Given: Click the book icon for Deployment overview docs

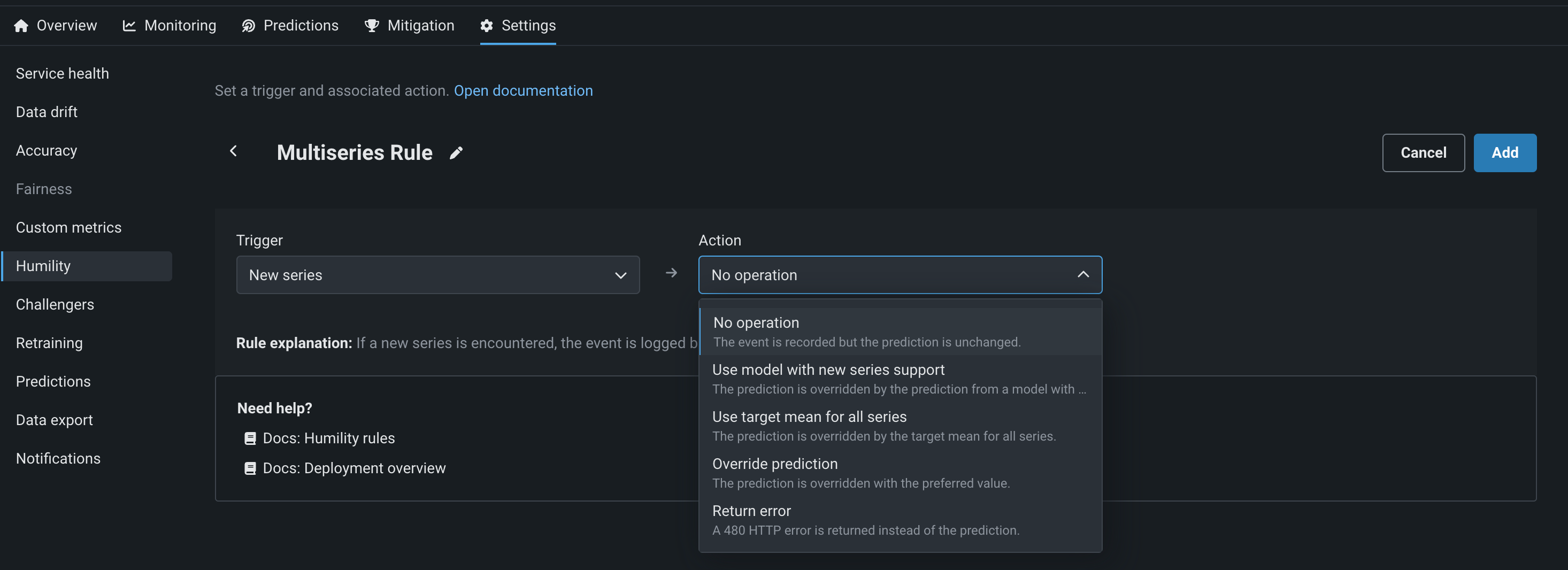Looking at the screenshot, I should point(250,468).
